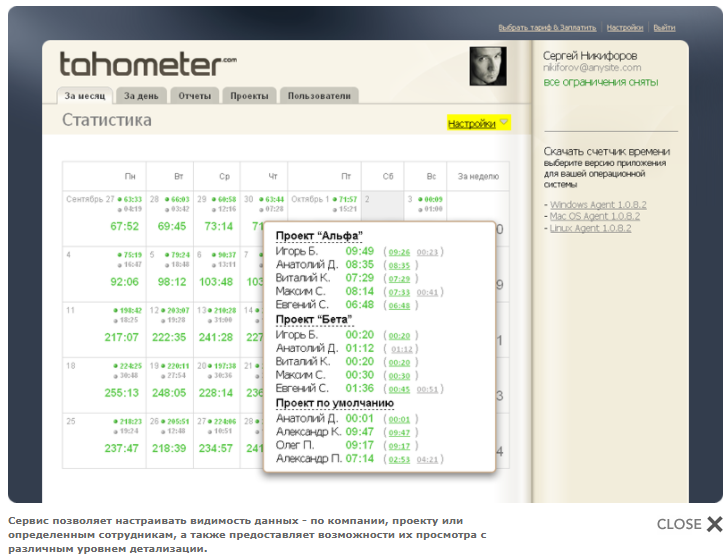Select day 5 total 98:12

(172, 282)
